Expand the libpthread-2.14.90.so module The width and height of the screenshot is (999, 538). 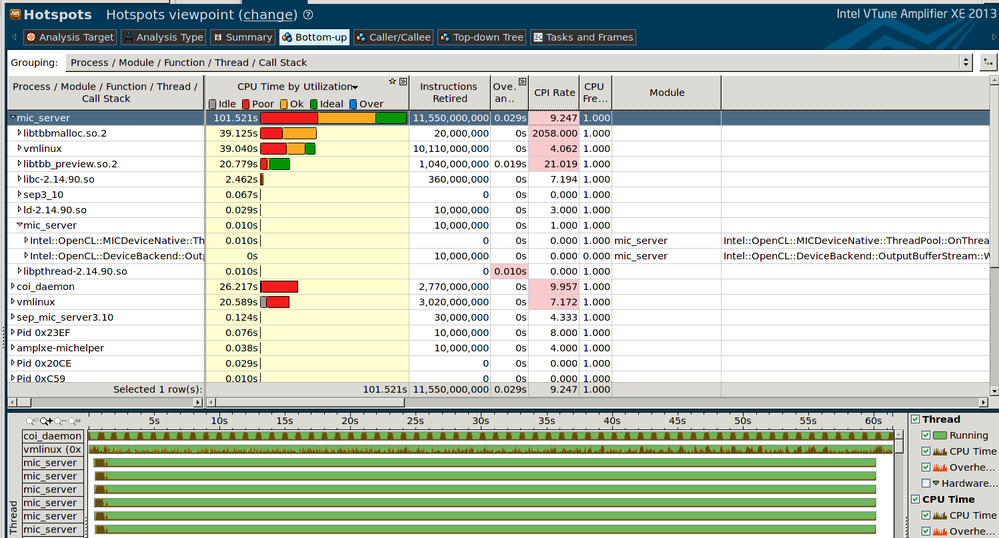click(19, 271)
